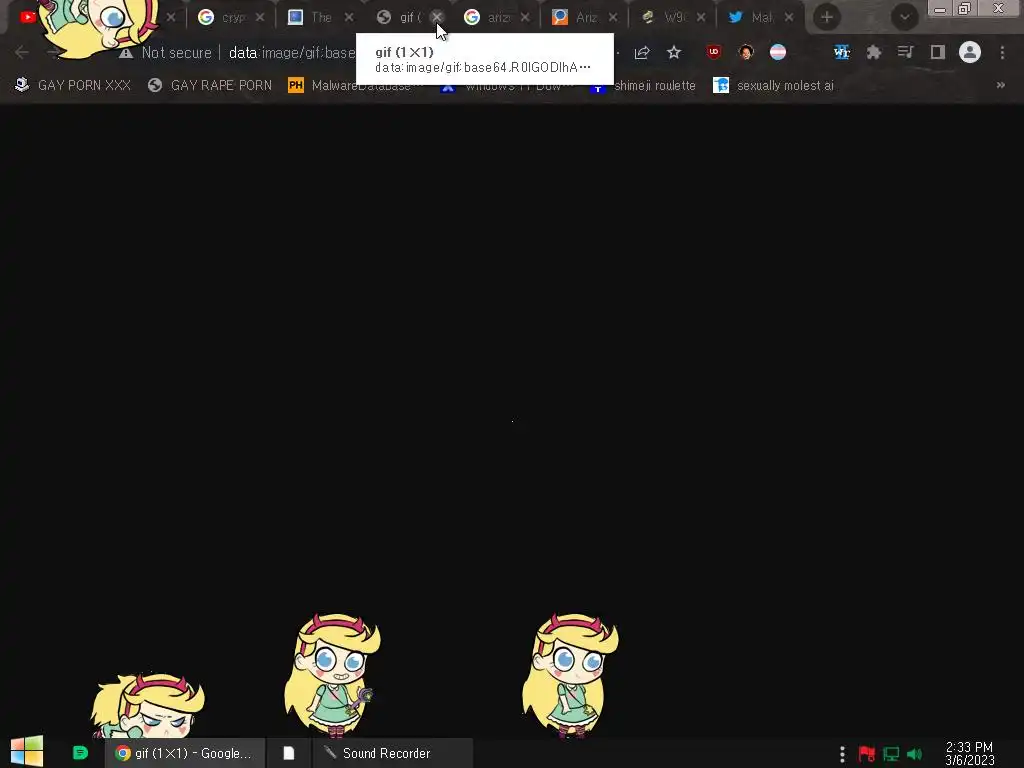This screenshot has height=768, width=1024.
Task: Go back with the back arrow
Action: tap(21, 52)
